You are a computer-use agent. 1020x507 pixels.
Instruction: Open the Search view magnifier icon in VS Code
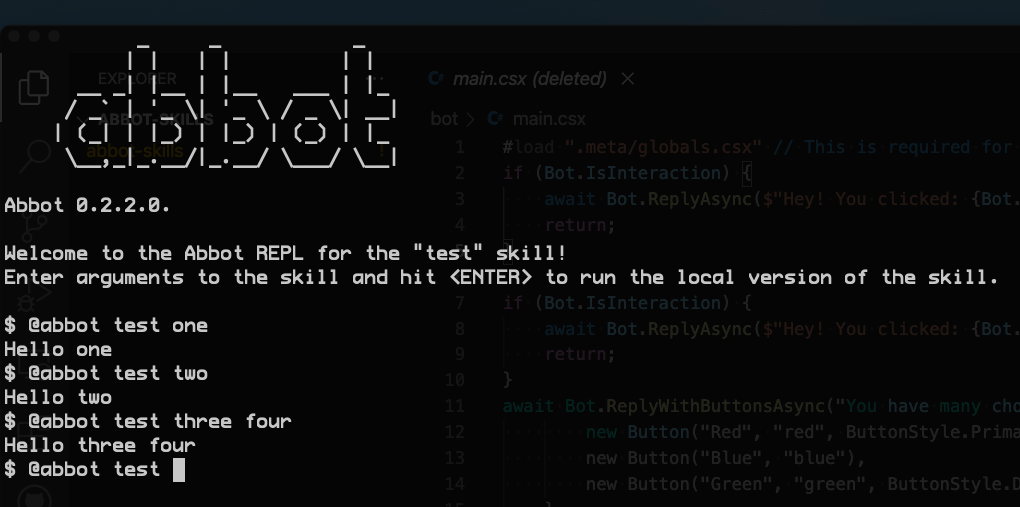tap(34, 156)
